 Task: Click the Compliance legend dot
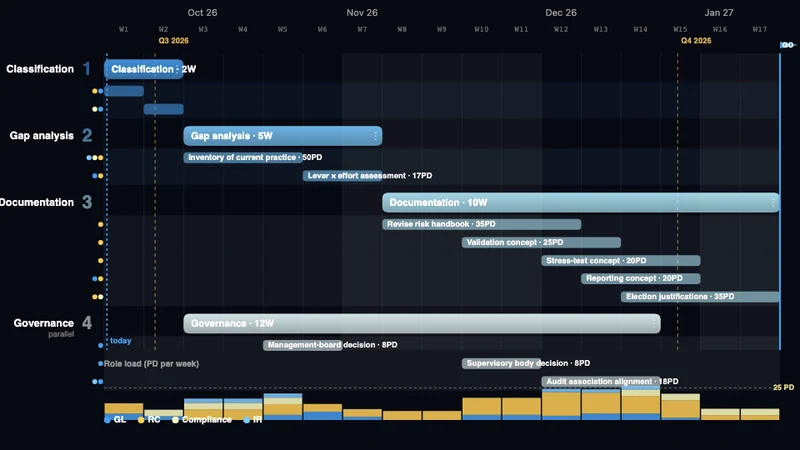(175, 420)
